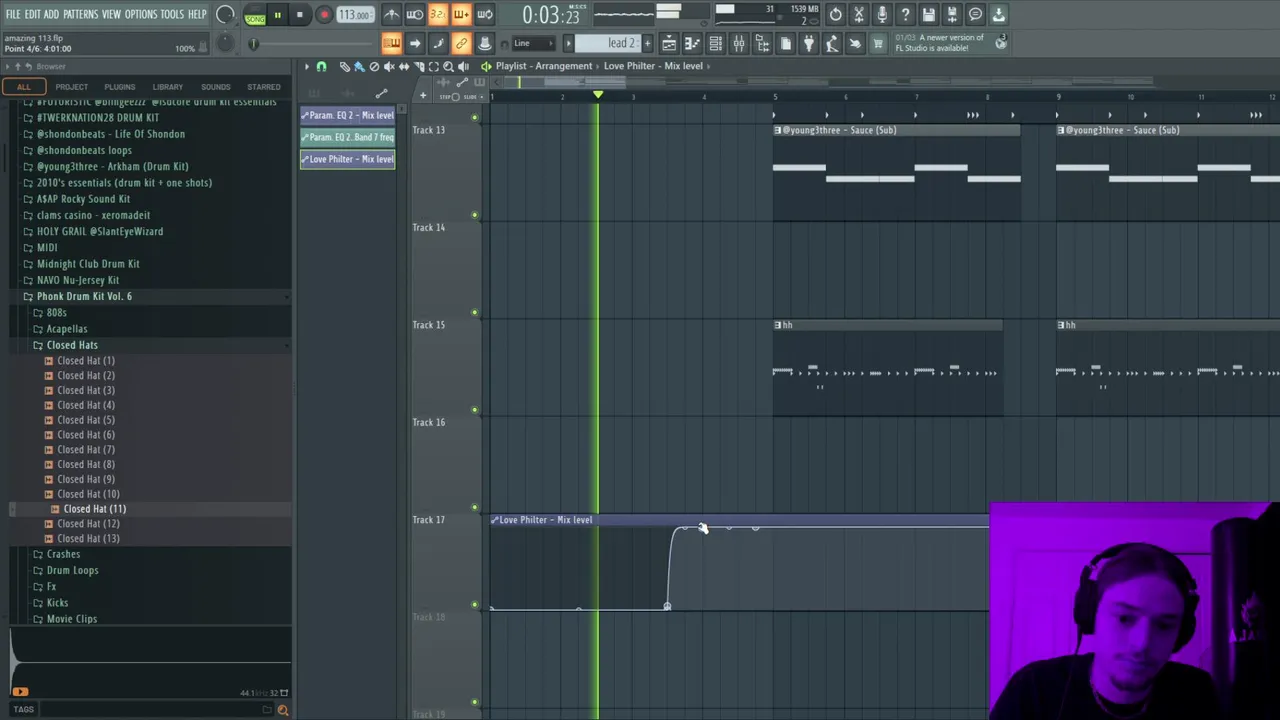Open the PATTERNS menu
1280x720 pixels.
[x=80, y=14]
